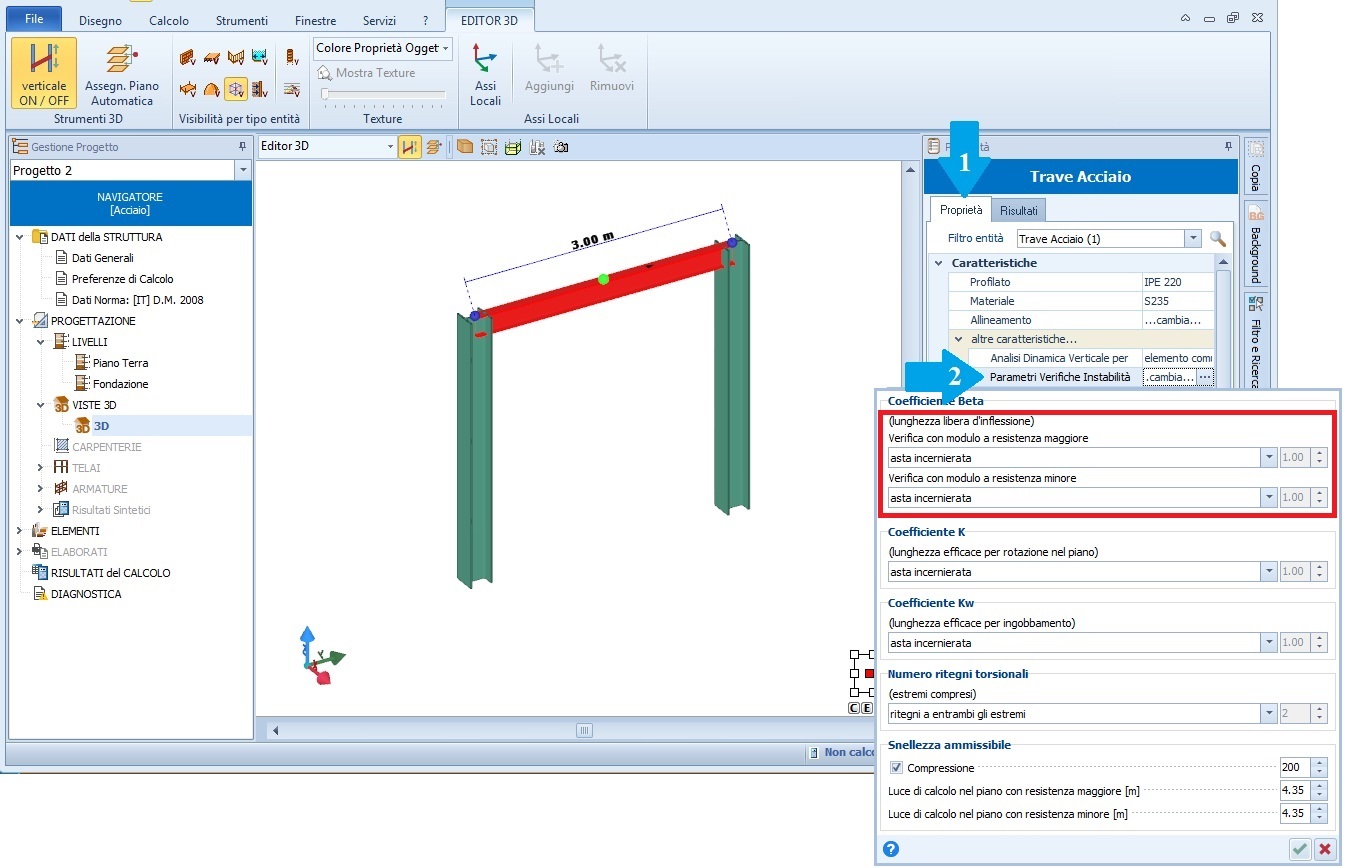Open the Calcolo ribbon tab
Viewport: 1345px width, 868px height.
click(x=168, y=20)
